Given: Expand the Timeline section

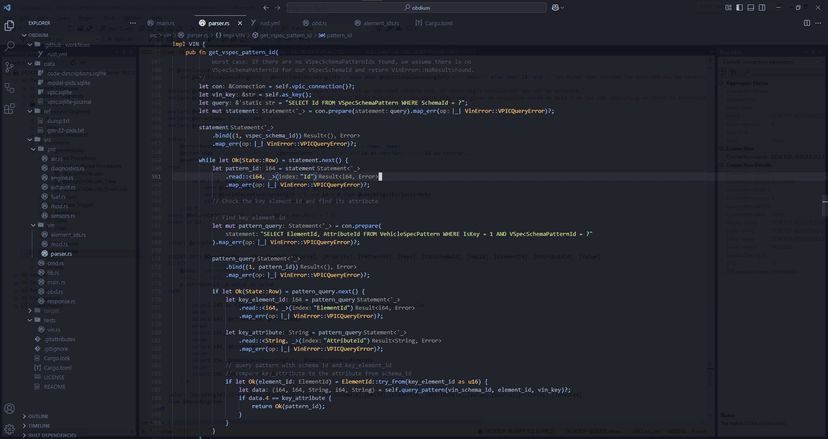Looking at the screenshot, I should pos(38,425).
